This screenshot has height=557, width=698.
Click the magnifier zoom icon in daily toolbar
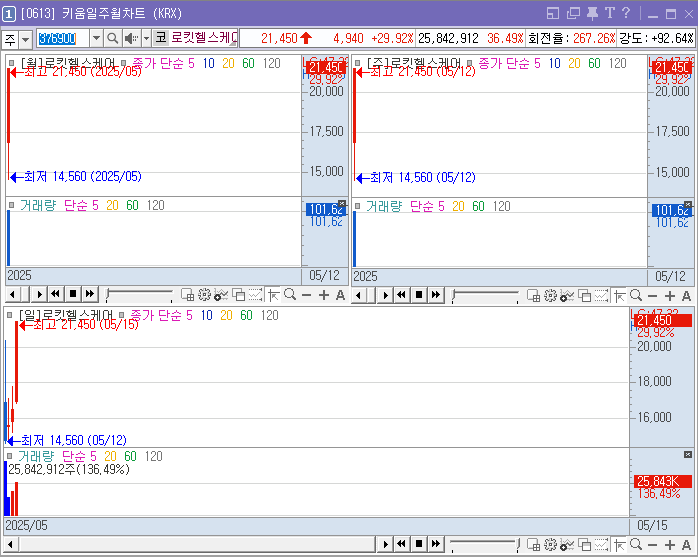636,544
